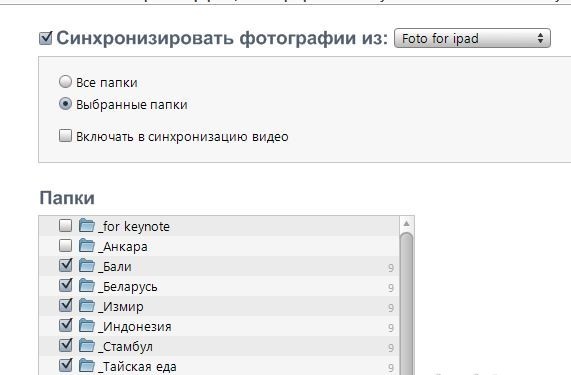The width and height of the screenshot is (571, 375).
Task: Uncheck the _Измир folder checkbox
Action: 66,305
